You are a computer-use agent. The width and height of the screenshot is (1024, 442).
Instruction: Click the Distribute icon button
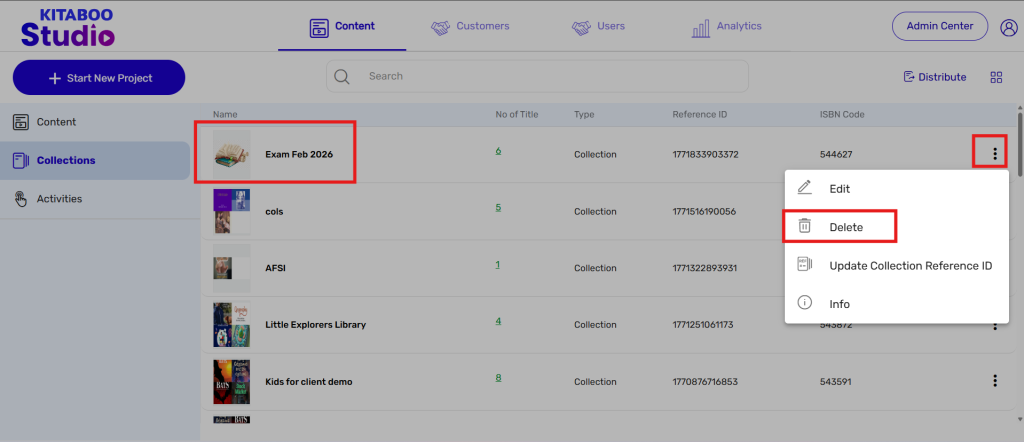pos(935,77)
